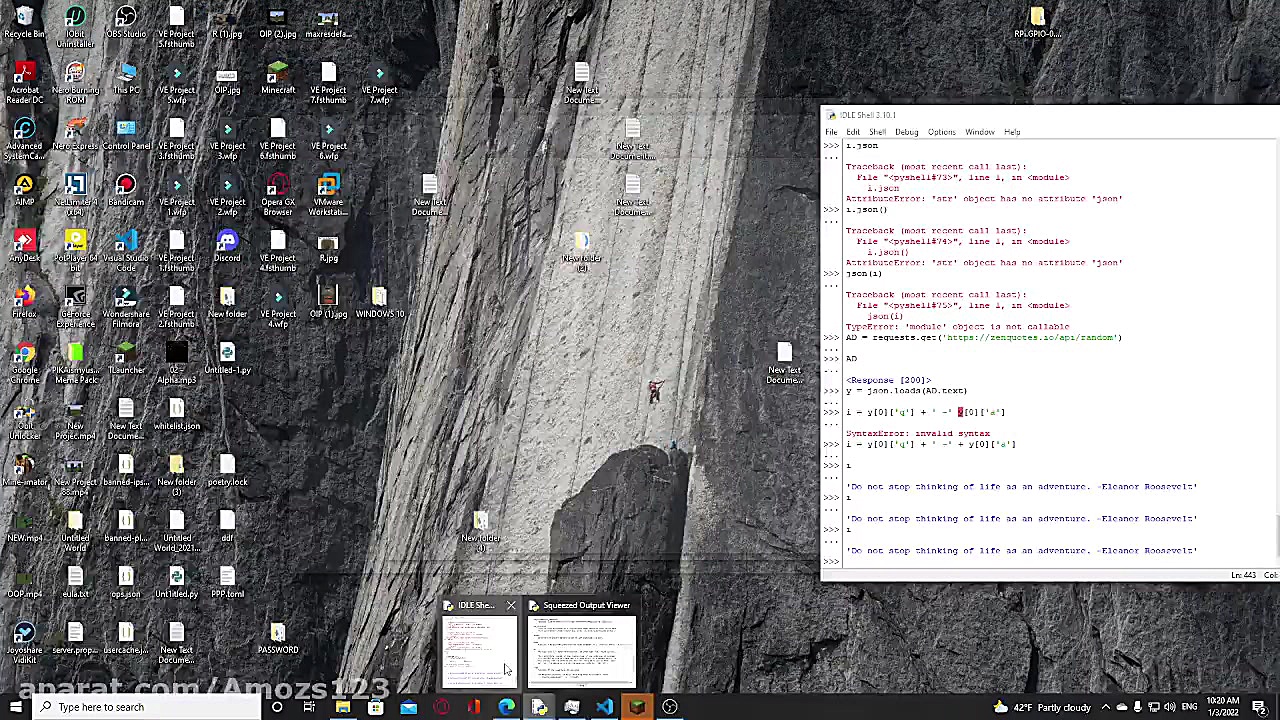Click Visual Studio Code in the taskbar
Image resolution: width=1280 pixels, height=720 pixels.
click(x=604, y=707)
